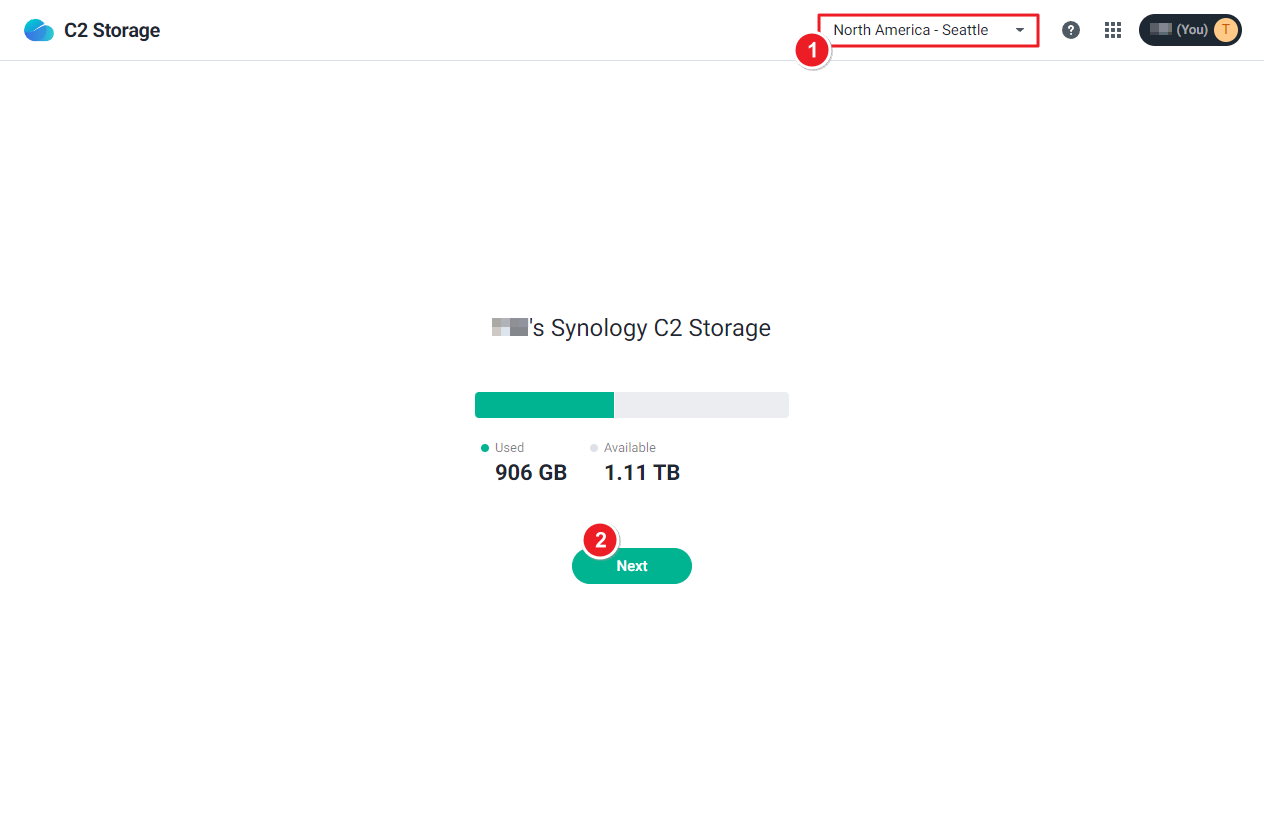Open the North America - Seattle region dropdown

tap(928, 30)
